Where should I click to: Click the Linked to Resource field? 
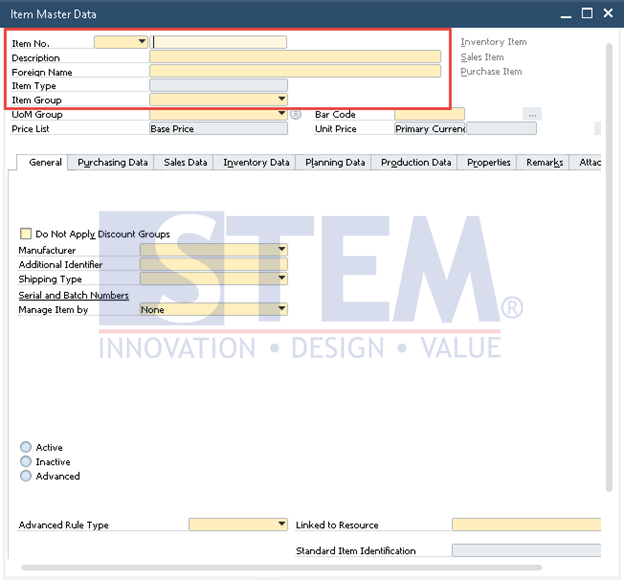526,524
